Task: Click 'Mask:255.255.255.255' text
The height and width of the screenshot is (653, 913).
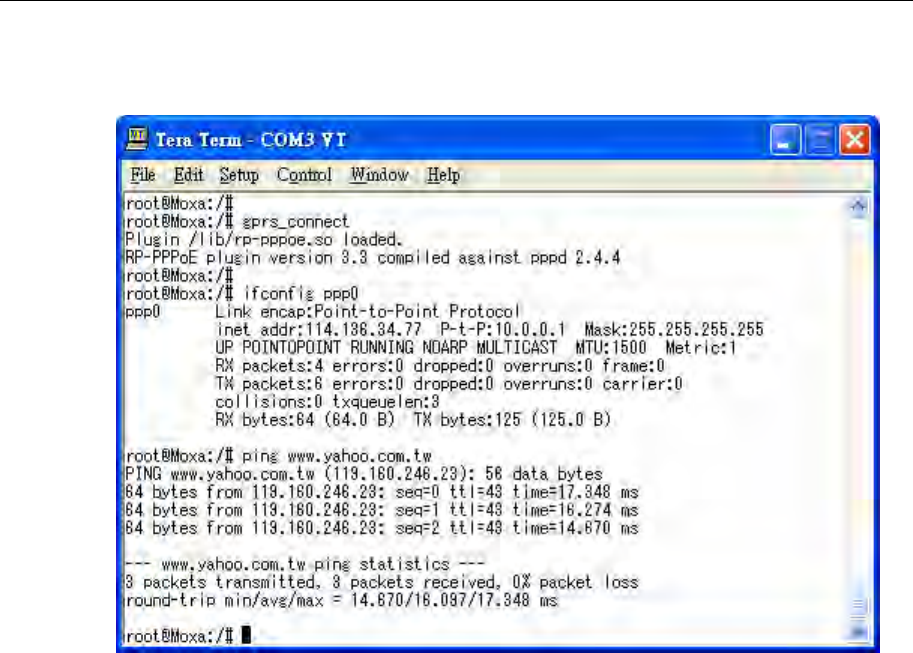Action: [x=674, y=330]
